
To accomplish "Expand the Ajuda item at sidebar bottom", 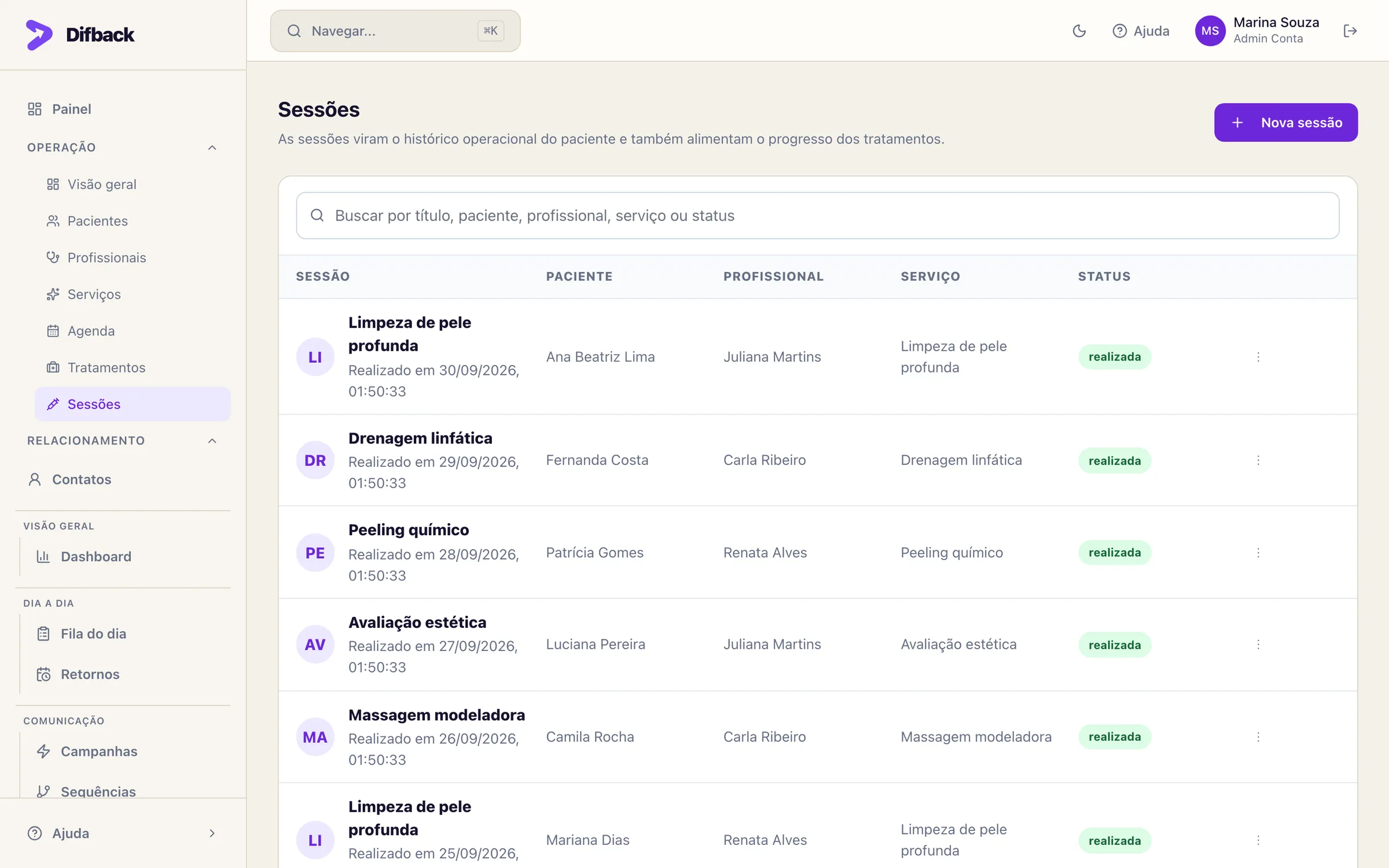I will (123, 833).
